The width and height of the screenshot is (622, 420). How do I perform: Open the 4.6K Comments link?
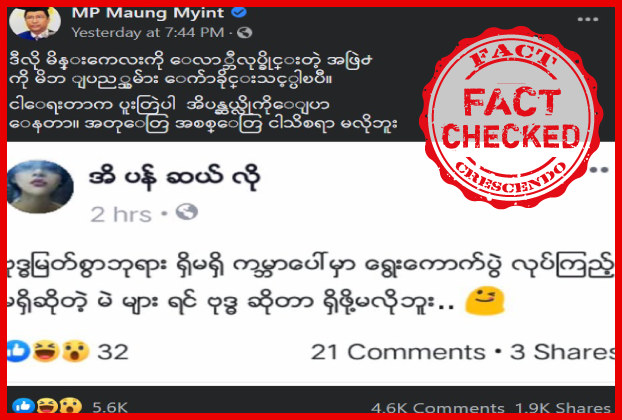coord(438,408)
